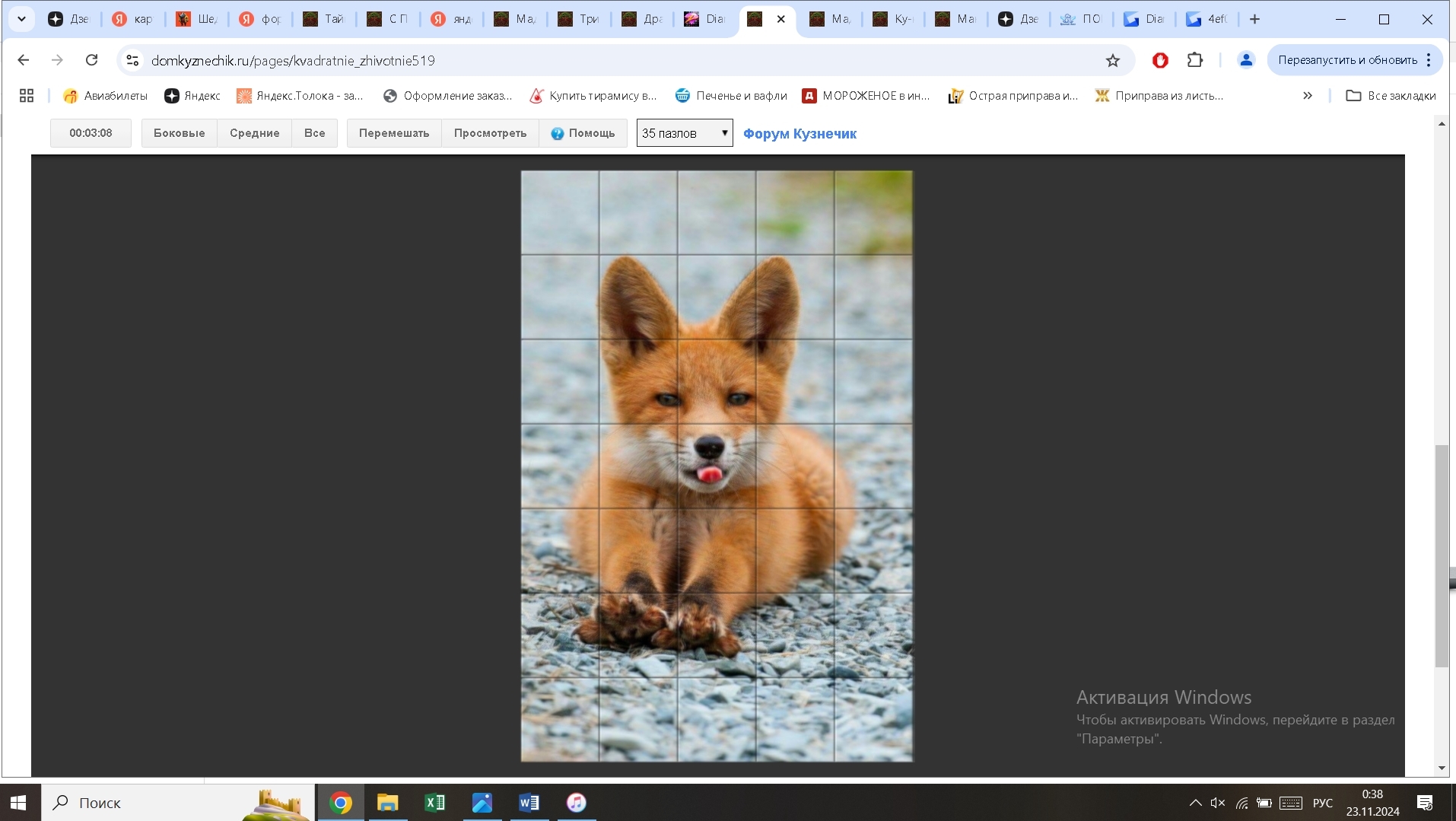Click the 00:03:08 timer display

pyautogui.click(x=91, y=133)
